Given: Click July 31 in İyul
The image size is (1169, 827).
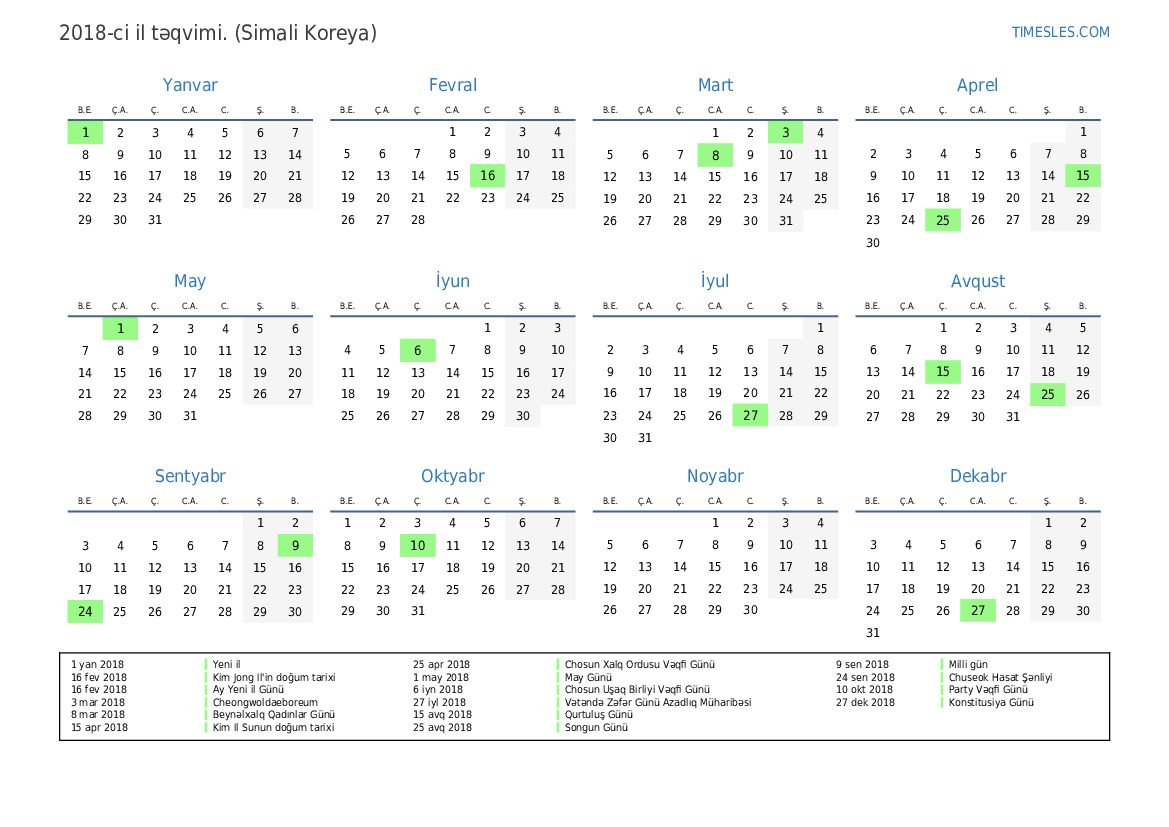Looking at the screenshot, I should [645, 438].
